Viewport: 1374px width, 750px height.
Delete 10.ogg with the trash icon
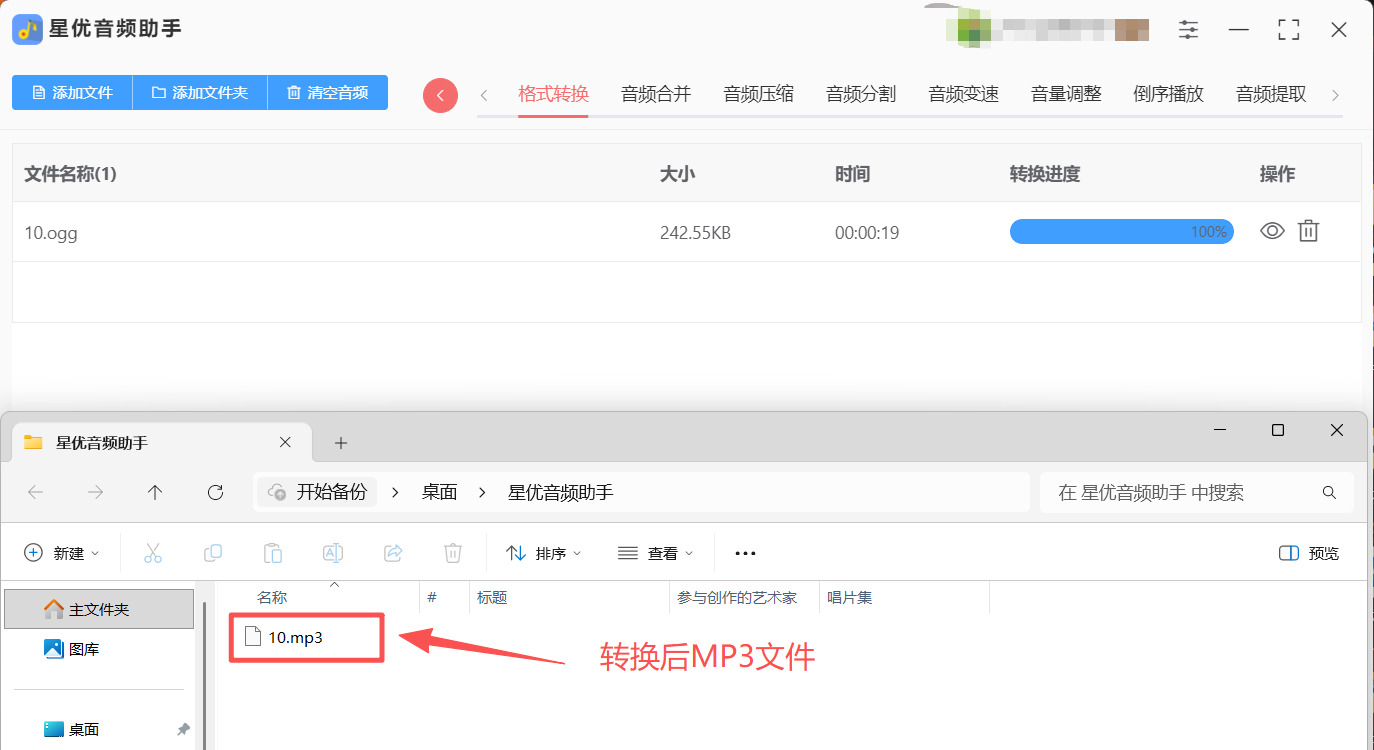click(1308, 232)
